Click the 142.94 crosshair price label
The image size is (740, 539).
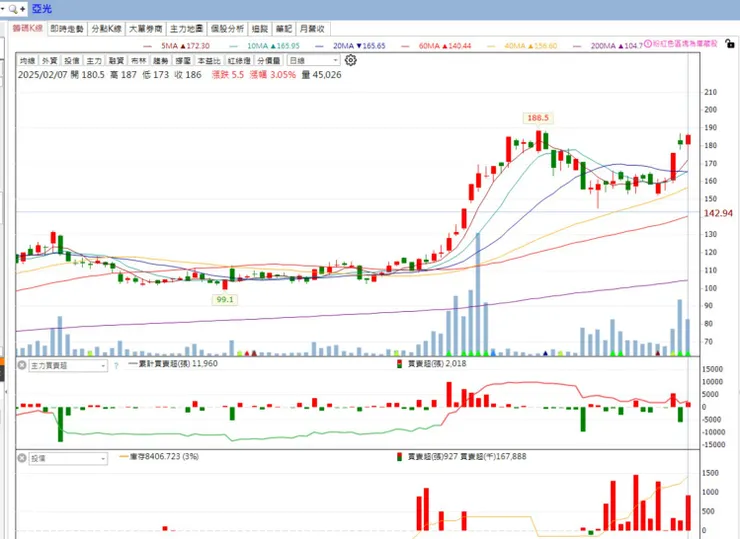pyautogui.click(x=718, y=213)
